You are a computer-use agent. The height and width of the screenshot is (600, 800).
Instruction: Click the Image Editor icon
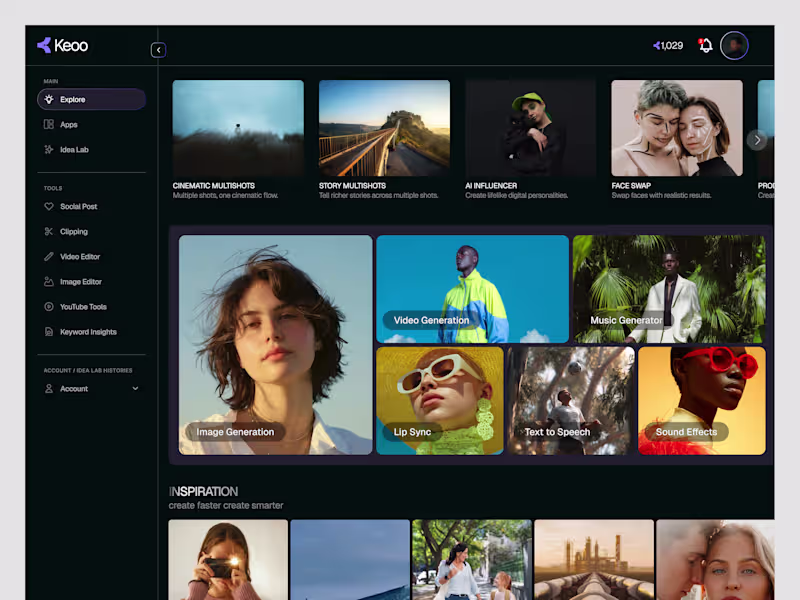point(49,281)
